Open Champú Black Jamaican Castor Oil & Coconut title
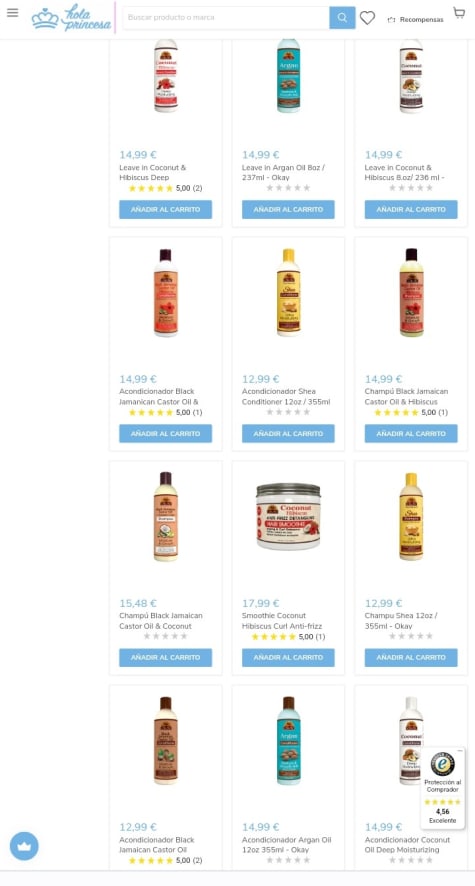 161,620
